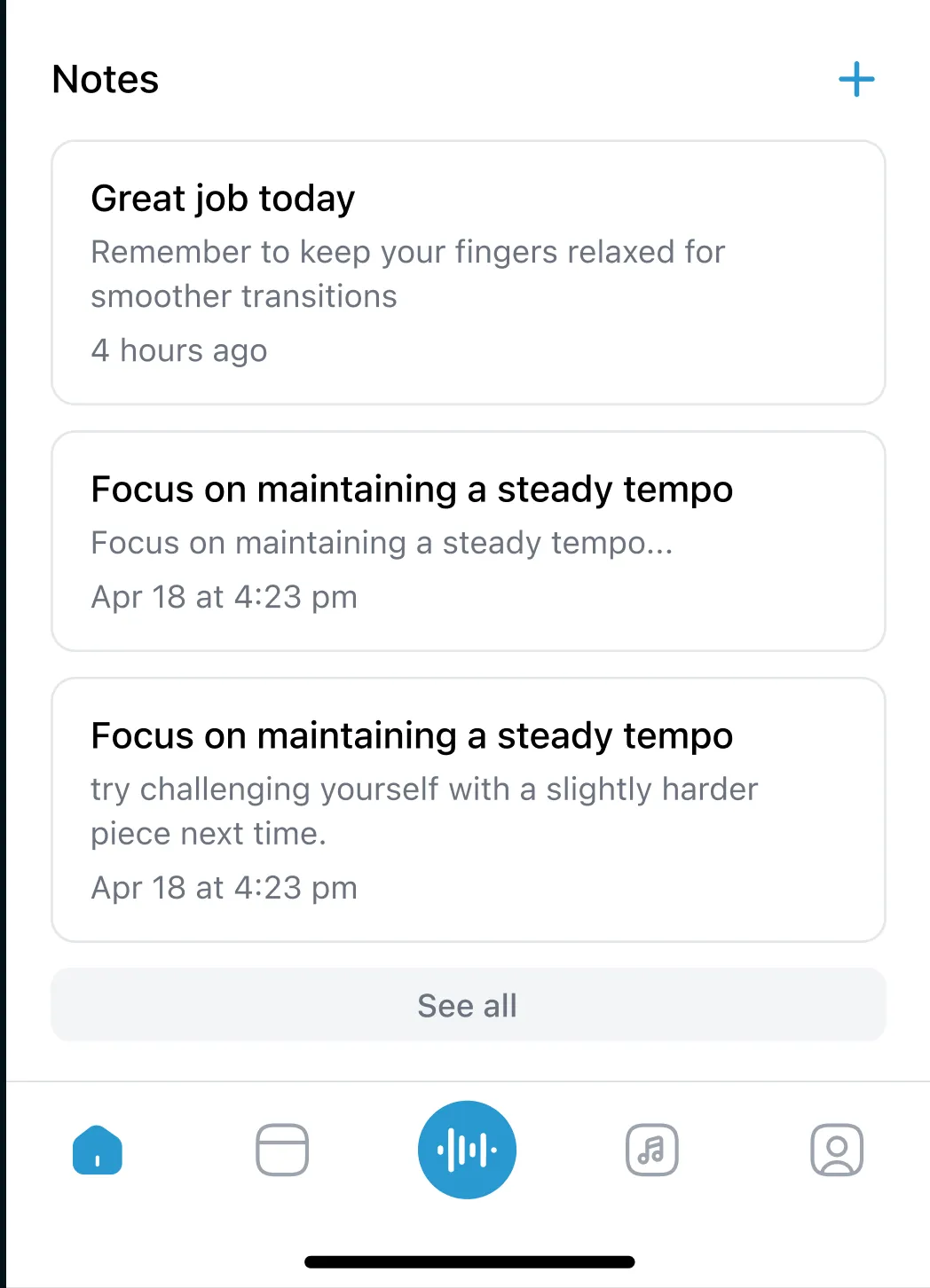Click the "smoother transitions" line of text
930x1288 pixels.
point(244,296)
